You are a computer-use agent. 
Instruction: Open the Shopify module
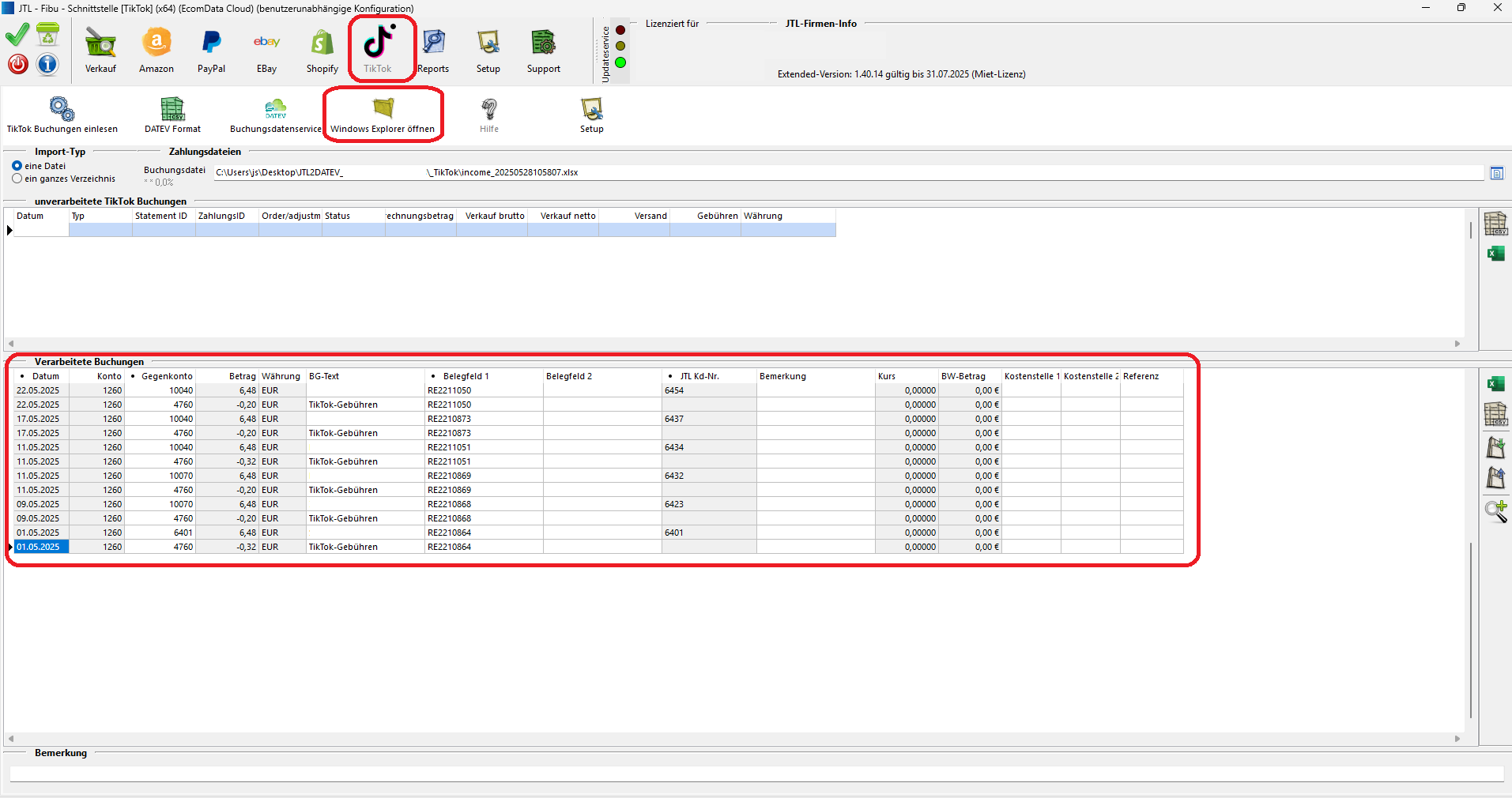pyautogui.click(x=322, y=50)
